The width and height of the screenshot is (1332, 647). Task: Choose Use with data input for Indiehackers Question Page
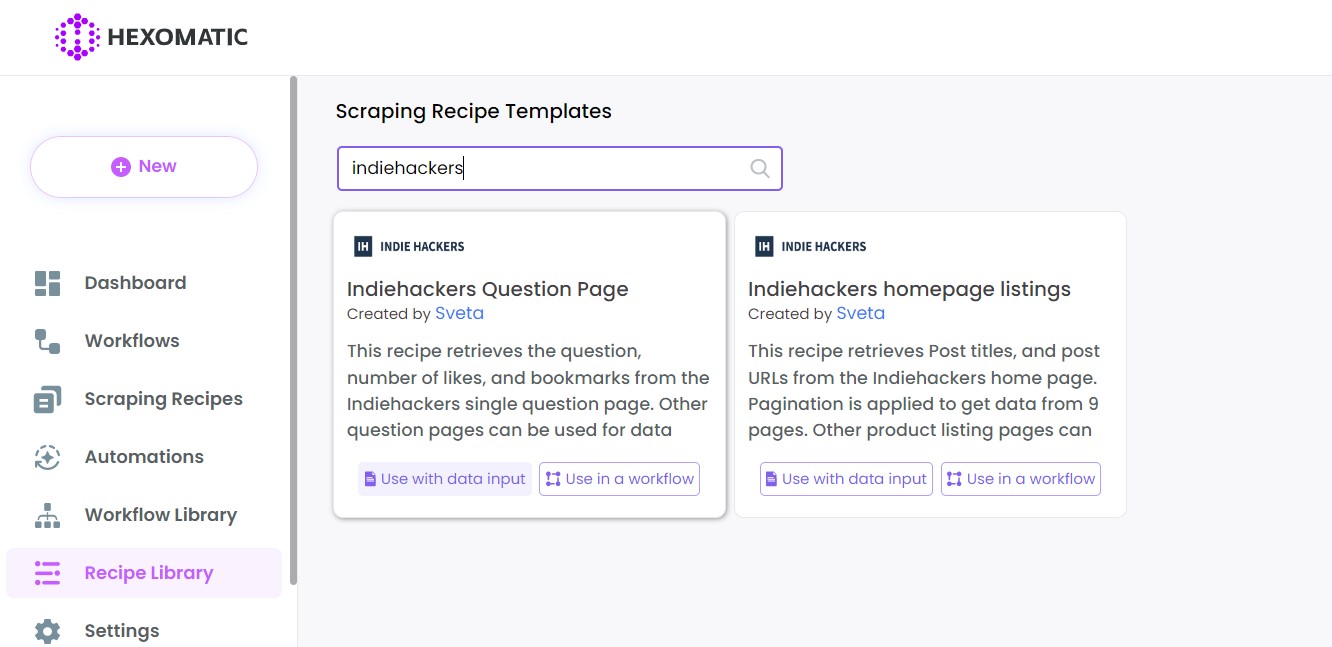click(x=444, y=478)
